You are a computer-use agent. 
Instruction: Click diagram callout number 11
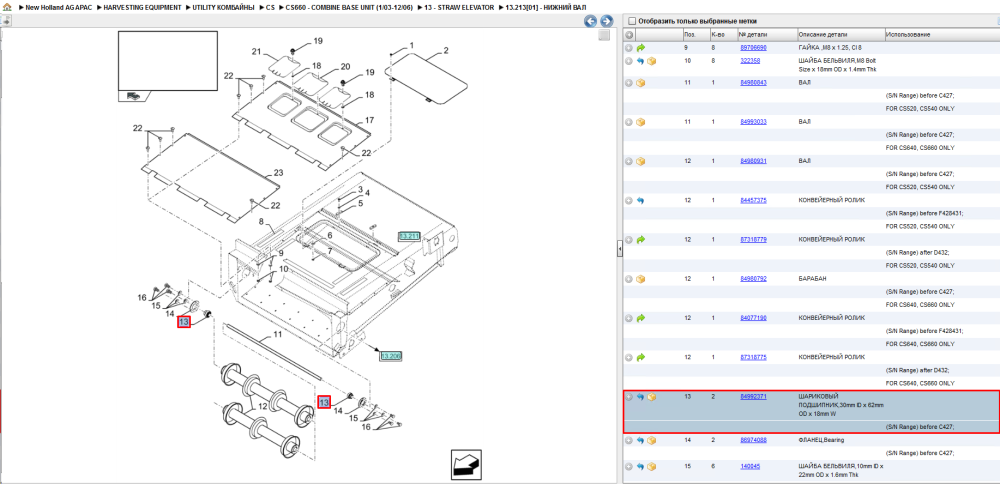[277, 334]
